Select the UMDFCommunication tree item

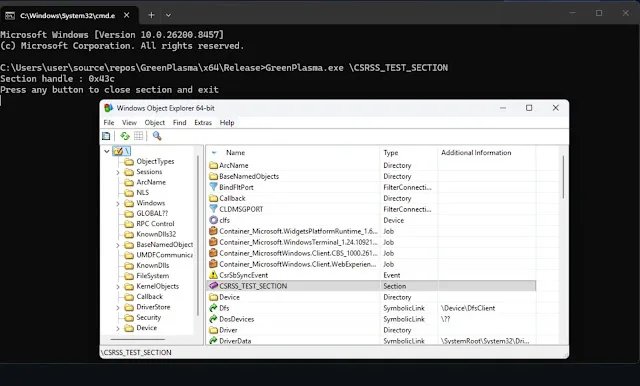[x=164, y=255]
